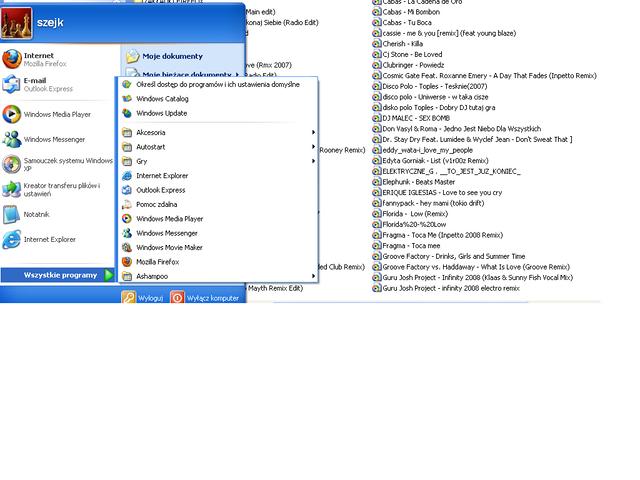Viewport: 640px width, 480px height.
Task: Click Mozilla Firefox icon in programs submenu
Action: click(x=127, y=262)
